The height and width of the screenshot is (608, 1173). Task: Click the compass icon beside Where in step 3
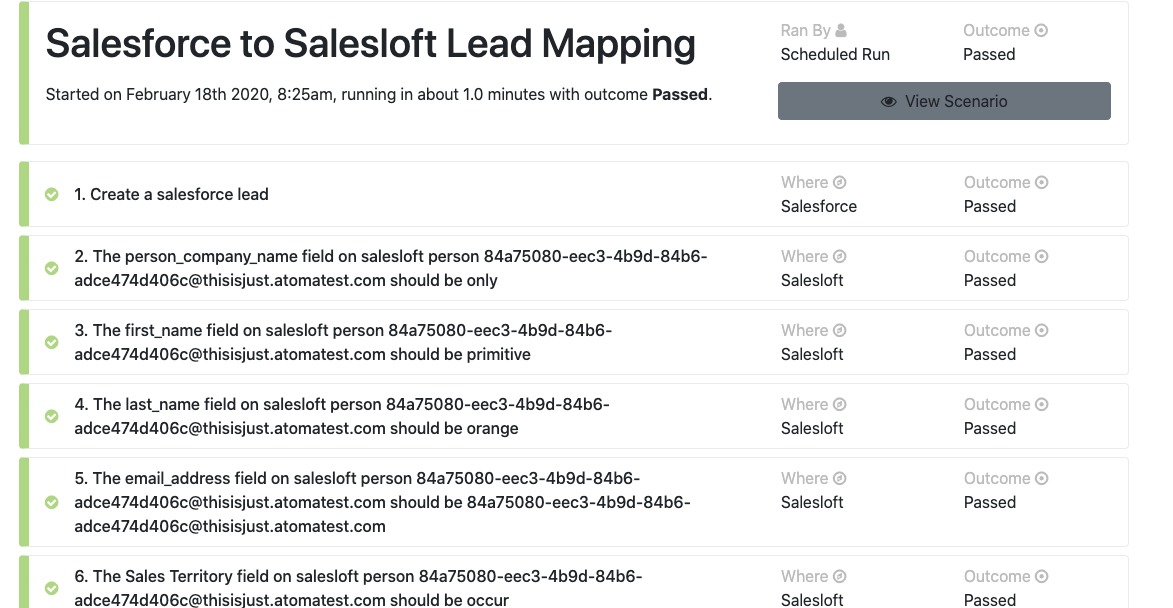839,331
